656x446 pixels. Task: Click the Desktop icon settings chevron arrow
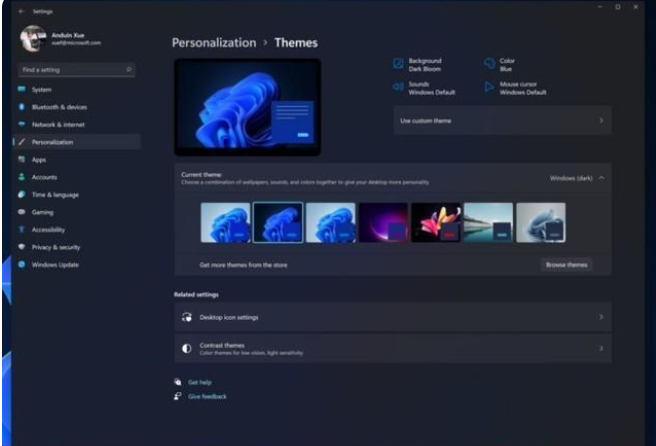[x=601, y=317]
